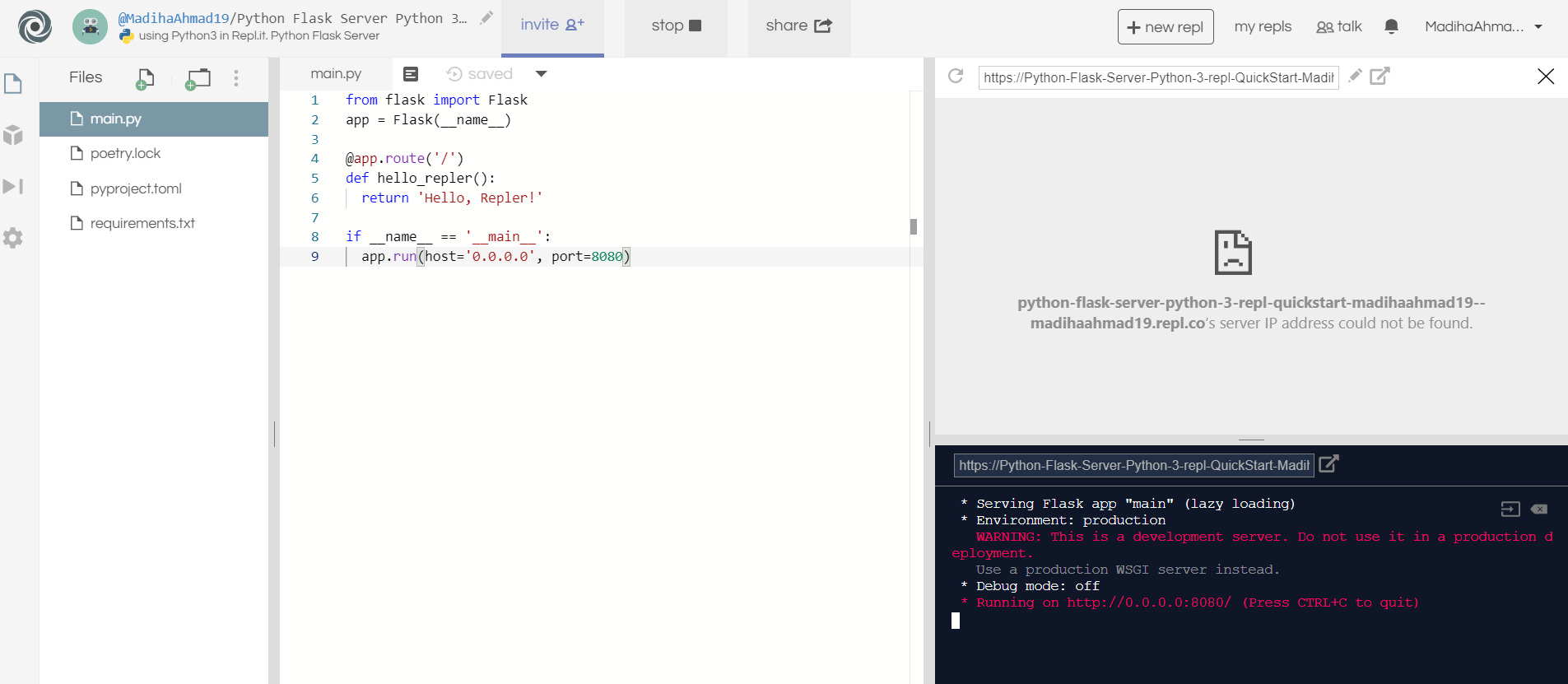Go to the talk community page
The width and height of the screenshot is (1568, 684).
pyautogui.click(x=1339, y=26)
